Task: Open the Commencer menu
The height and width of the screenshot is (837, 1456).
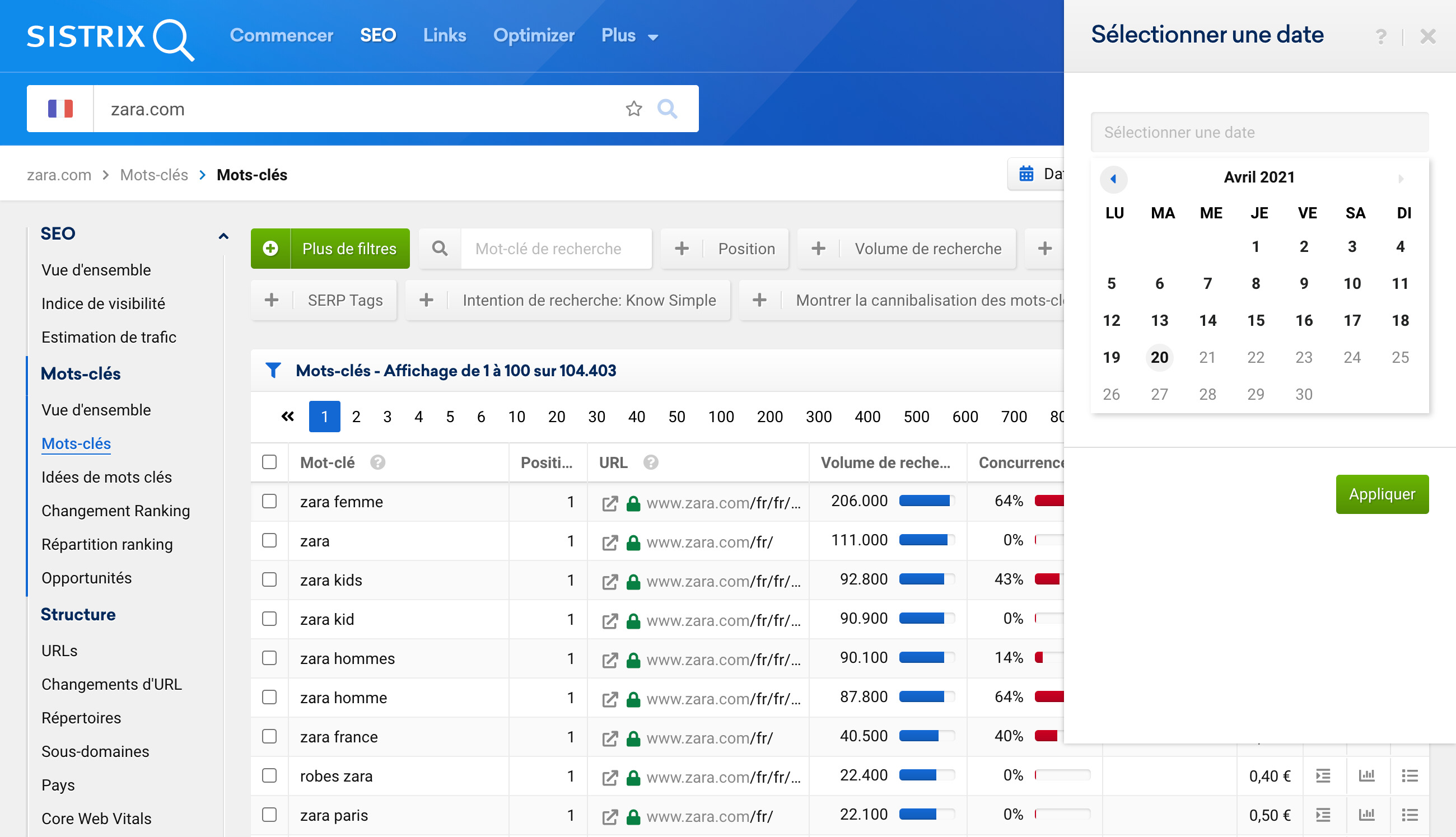Action: click(x=282, y=36)
